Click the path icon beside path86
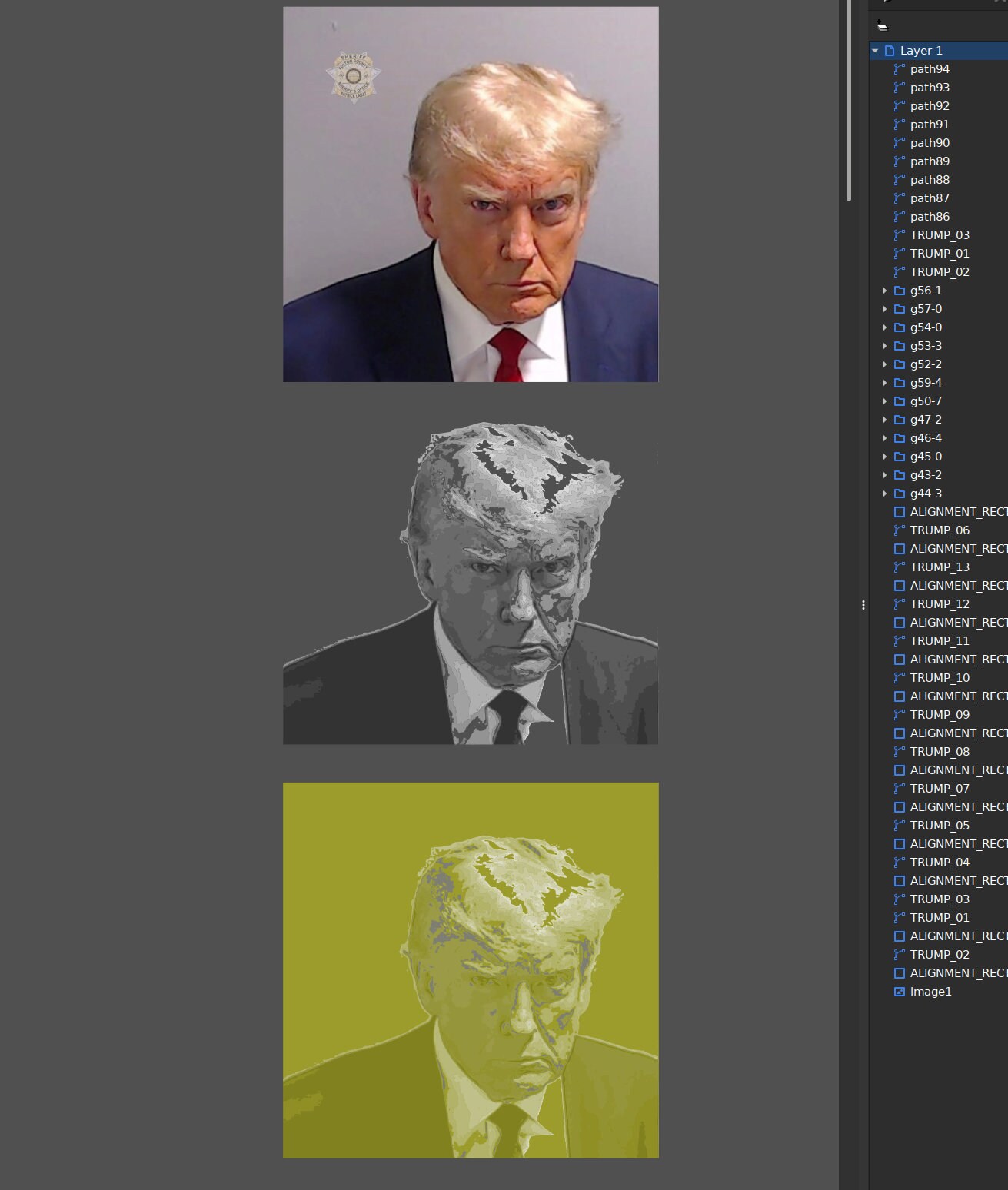Screen dimensions: 1008x1190 tap(898, 216)
